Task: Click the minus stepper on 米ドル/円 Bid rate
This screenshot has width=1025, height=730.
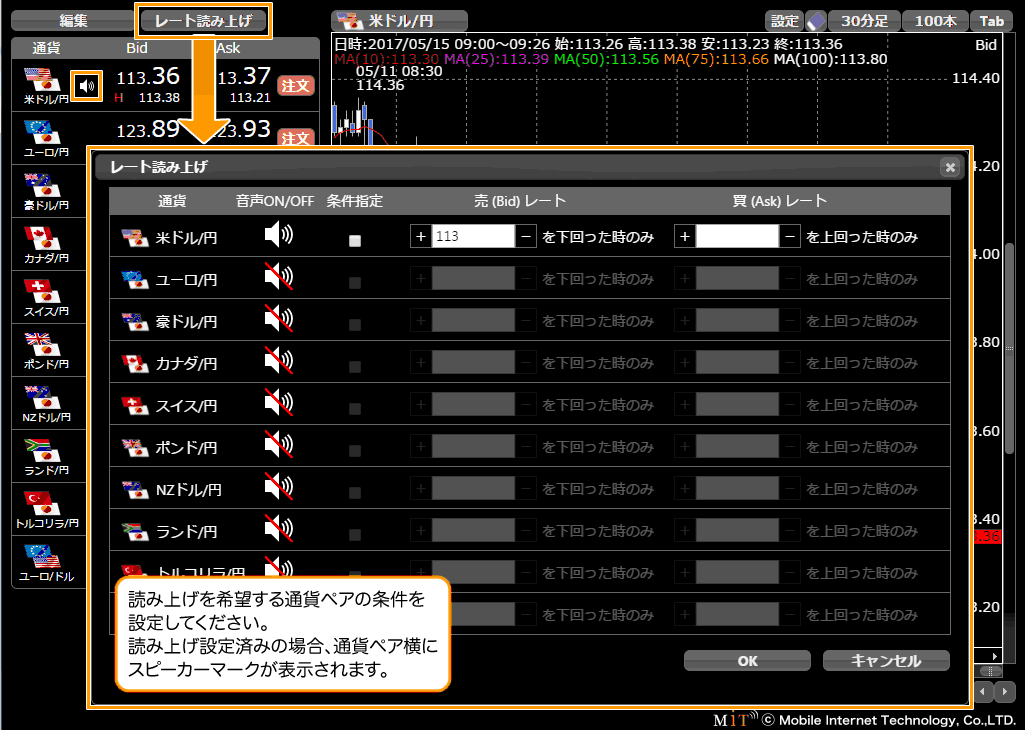Action: pyautogui.click(x=526, y=237)
